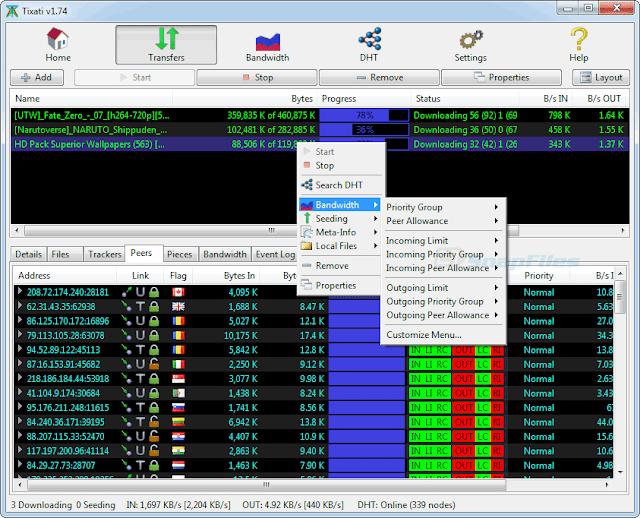640x518 pixels.
Task: Open the Priority Group submenu
Action: tap(443, 207)
